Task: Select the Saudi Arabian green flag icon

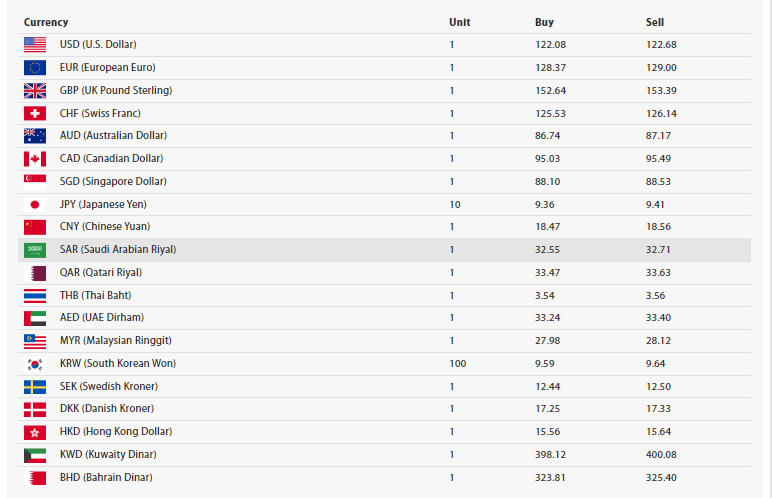Action: (x=35, y=250)
